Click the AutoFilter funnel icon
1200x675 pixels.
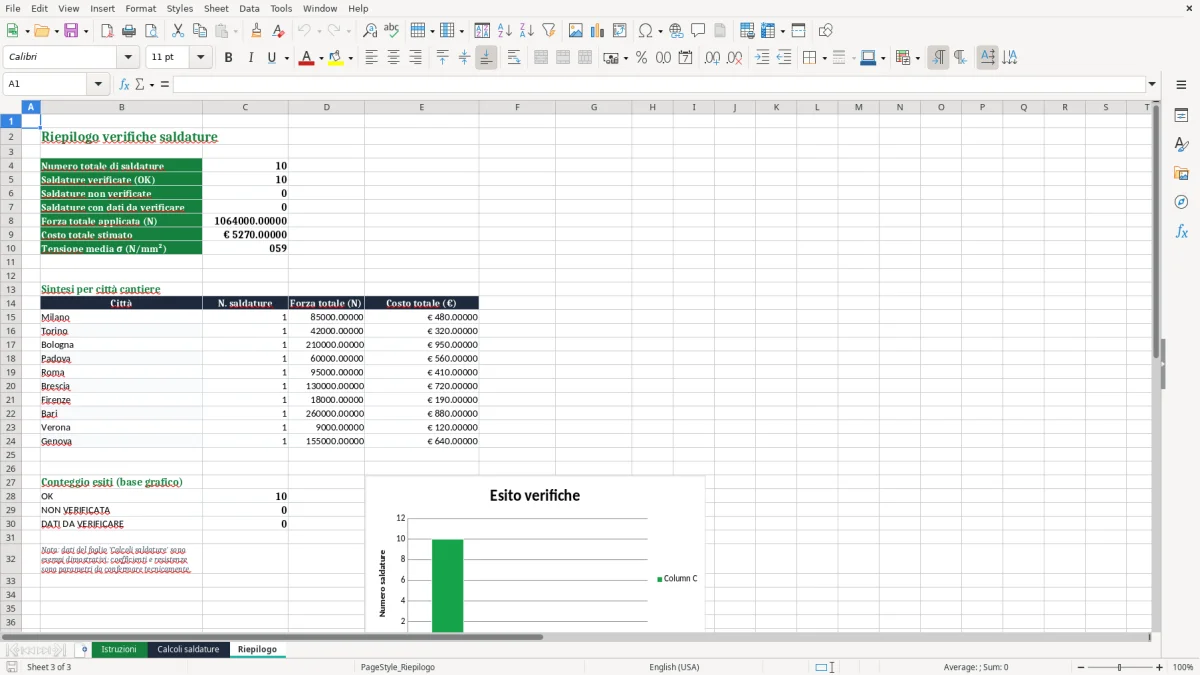point(549,31)
